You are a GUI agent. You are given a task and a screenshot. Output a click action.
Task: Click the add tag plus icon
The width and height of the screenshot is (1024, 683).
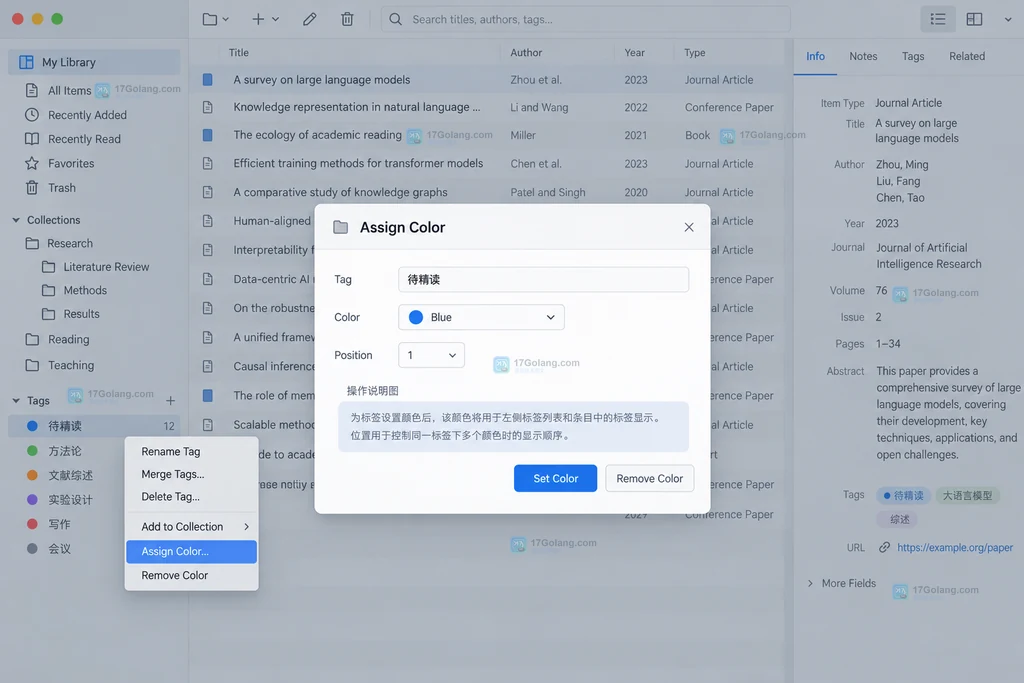click(x=170, y=400)
